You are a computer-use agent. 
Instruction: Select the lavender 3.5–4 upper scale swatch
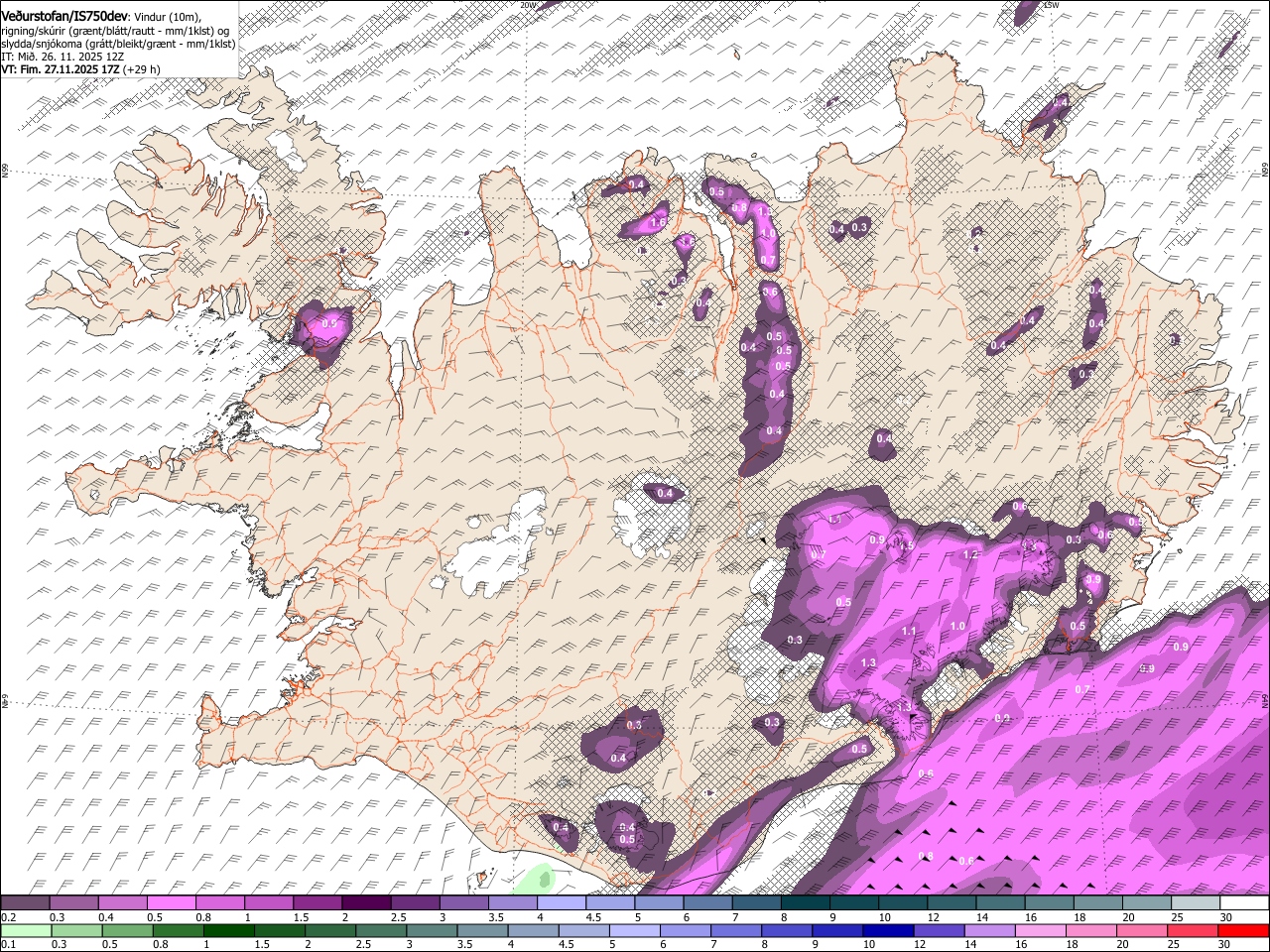click(512, 903)
